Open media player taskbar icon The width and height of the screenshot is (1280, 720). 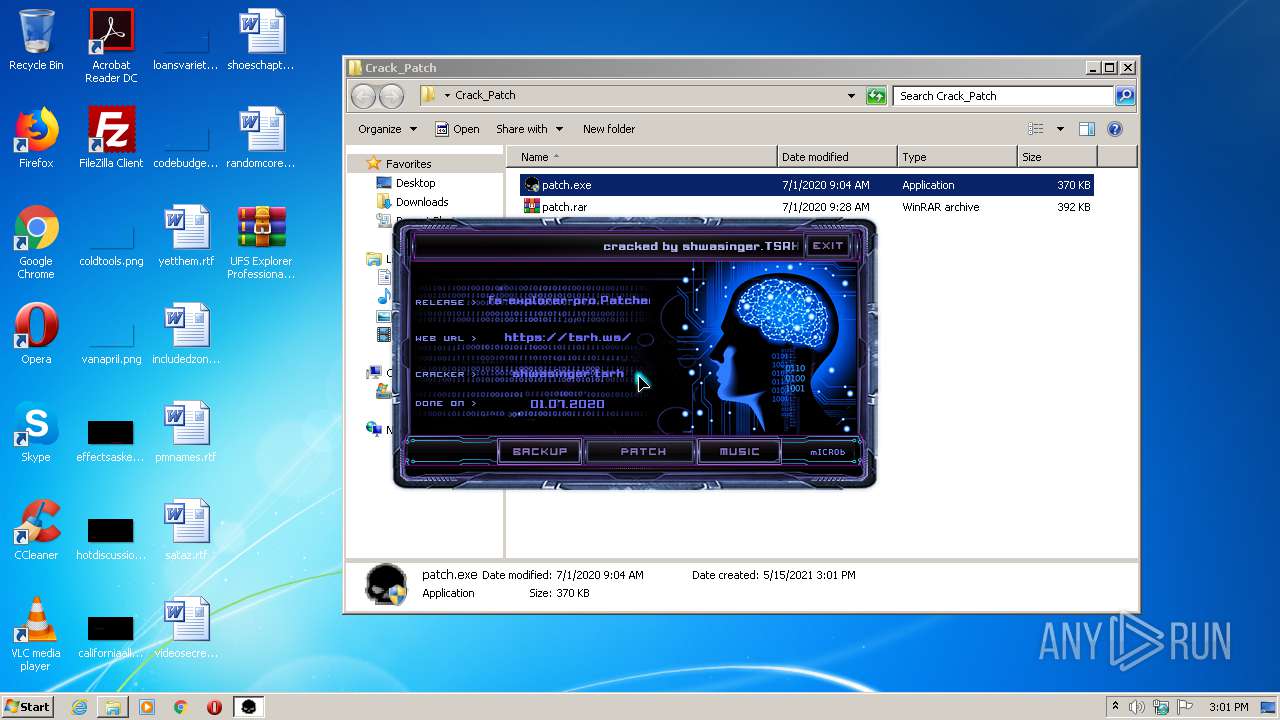[x=147, y=707]
